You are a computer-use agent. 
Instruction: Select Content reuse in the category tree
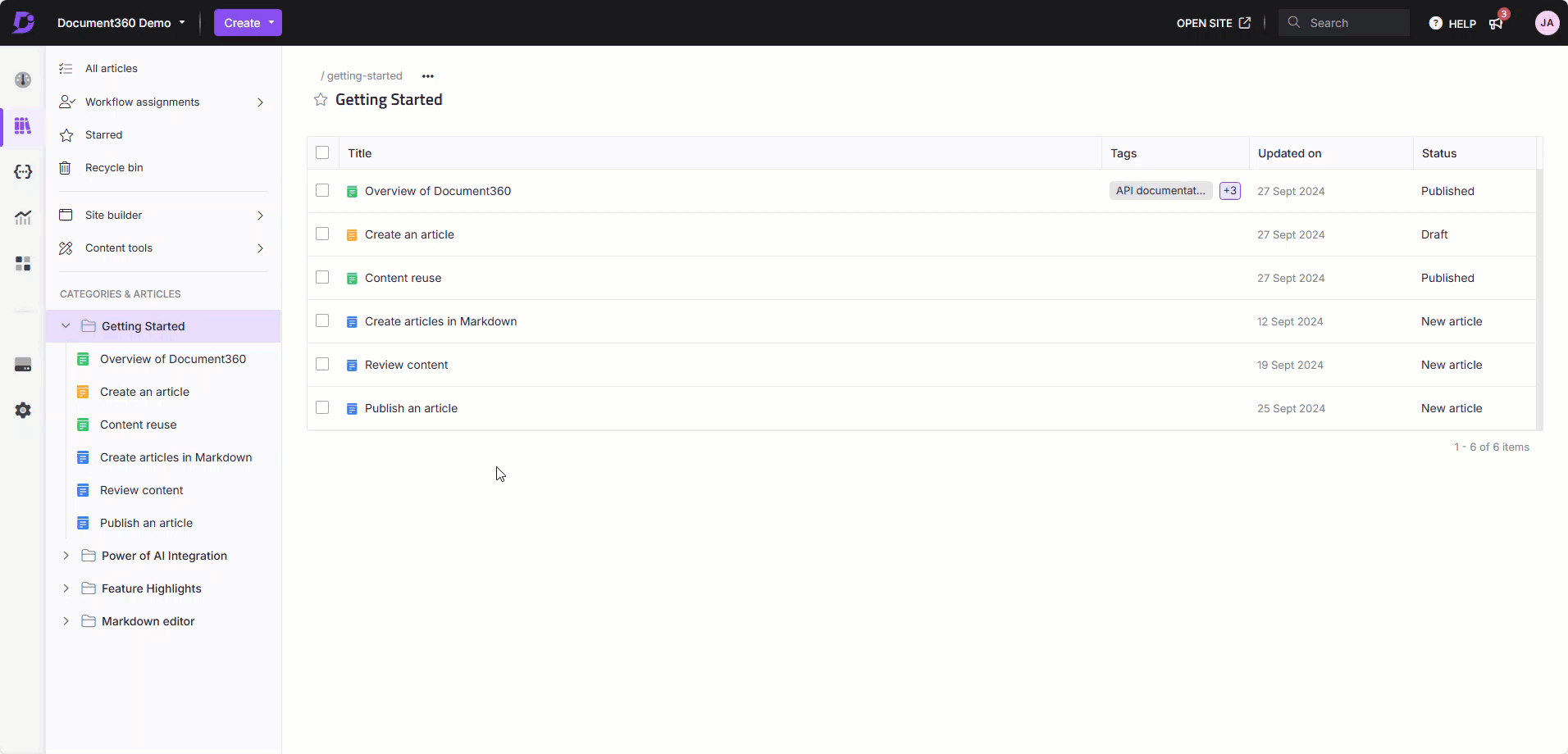139,425
